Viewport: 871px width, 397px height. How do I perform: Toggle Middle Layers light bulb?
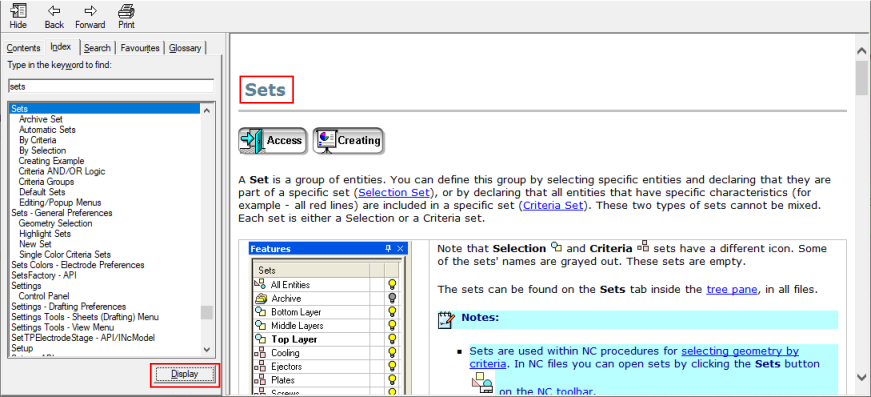[x=393, y=325]
